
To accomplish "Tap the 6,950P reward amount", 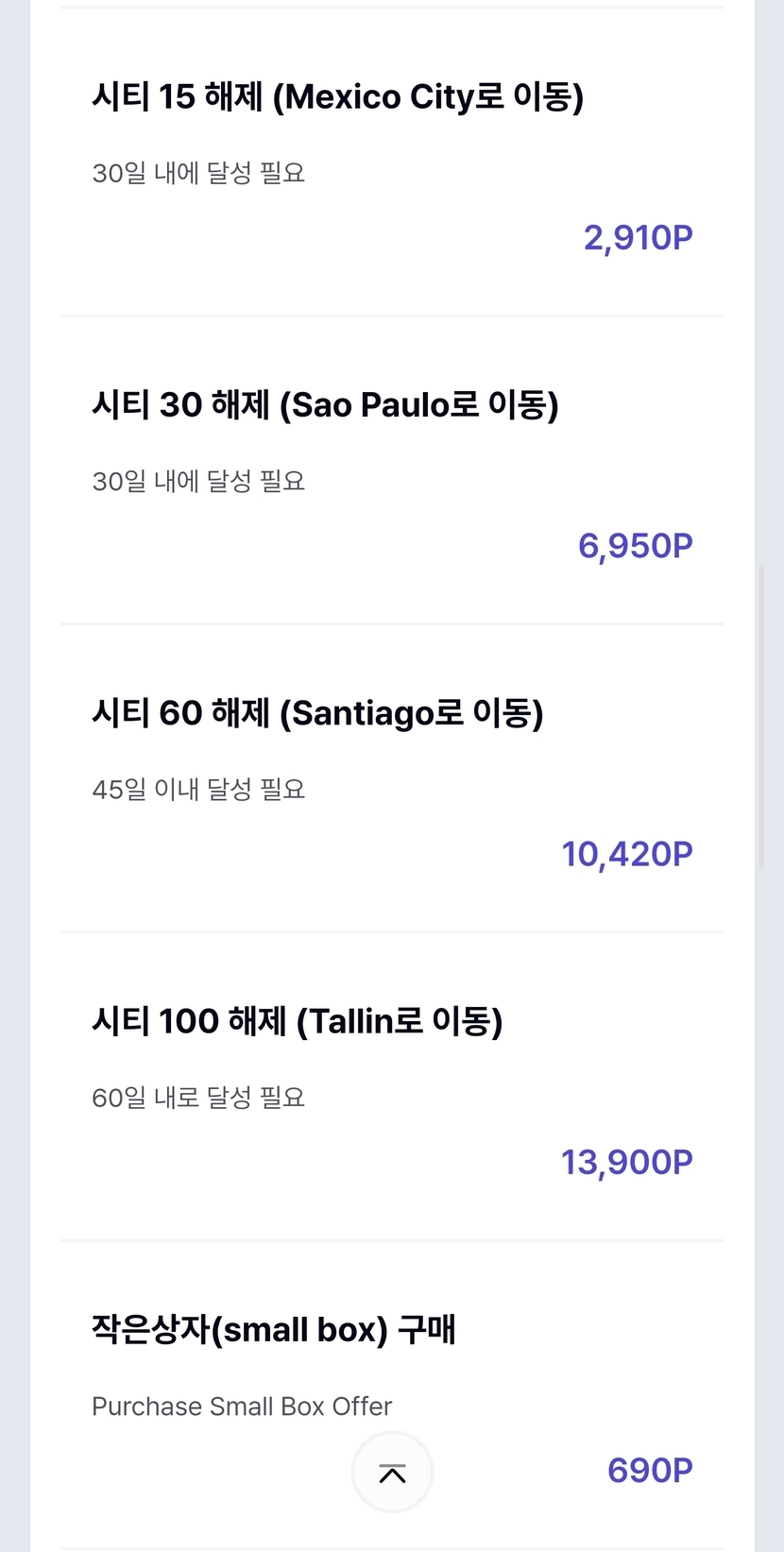I will point(635,545).
